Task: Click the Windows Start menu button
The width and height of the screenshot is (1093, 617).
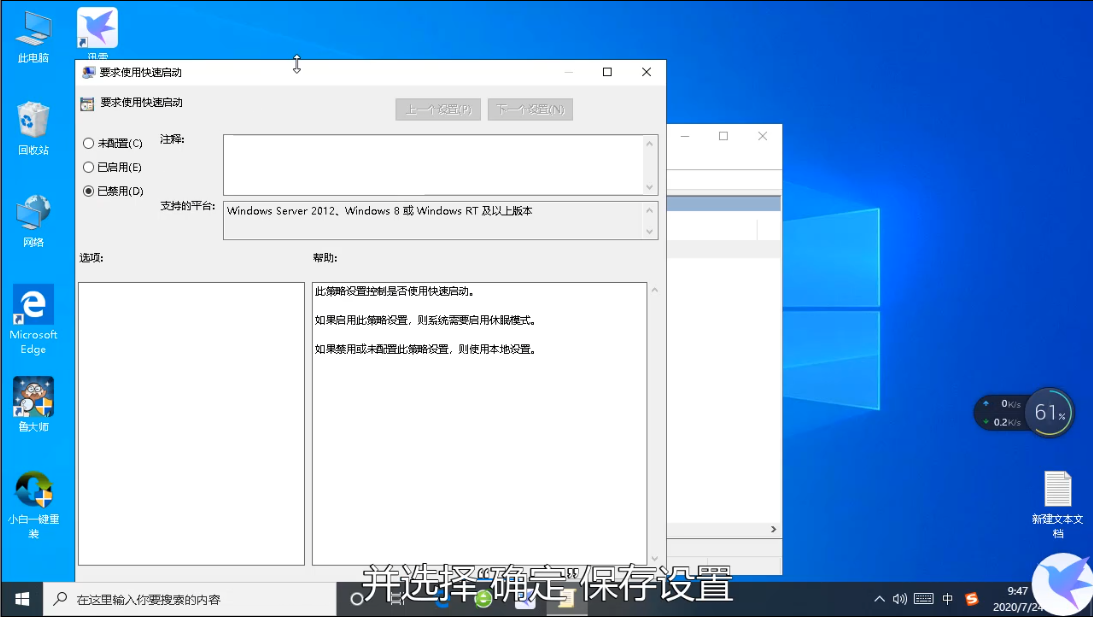Action: pyautogui.click(x=20, y=598)
